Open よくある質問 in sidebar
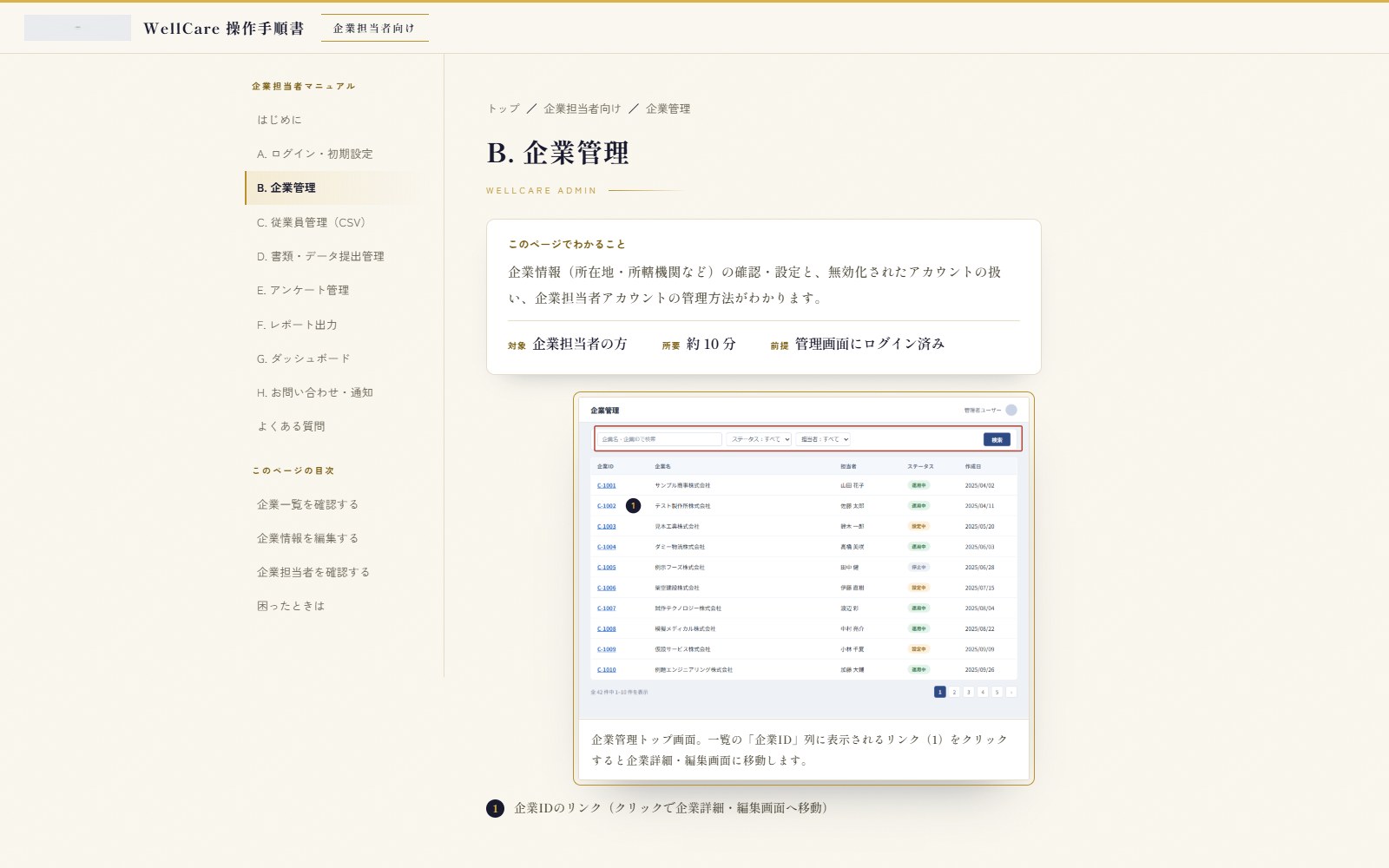 click(x=291, y=426)
